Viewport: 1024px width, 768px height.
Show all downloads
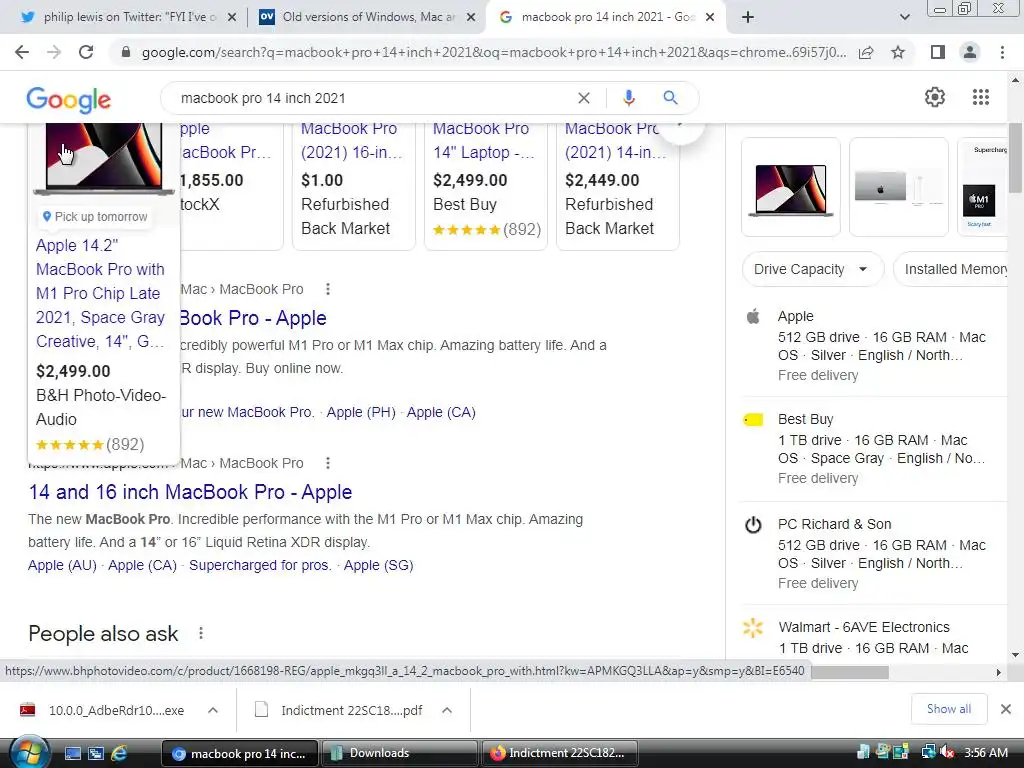click(x=948, y=709)
